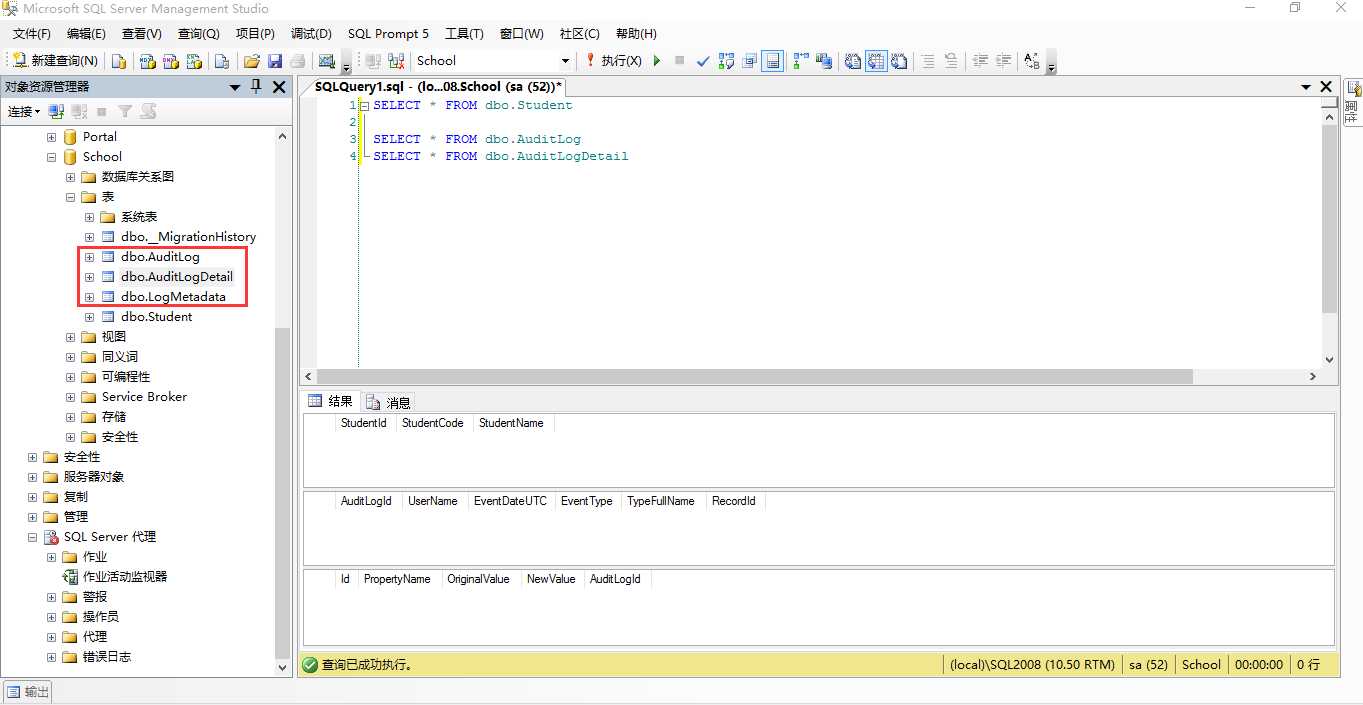Select the database diagrams (数据库关系图) folder
The height and width of the screenshot is (705, 1363).
click(x=138, y=177)
